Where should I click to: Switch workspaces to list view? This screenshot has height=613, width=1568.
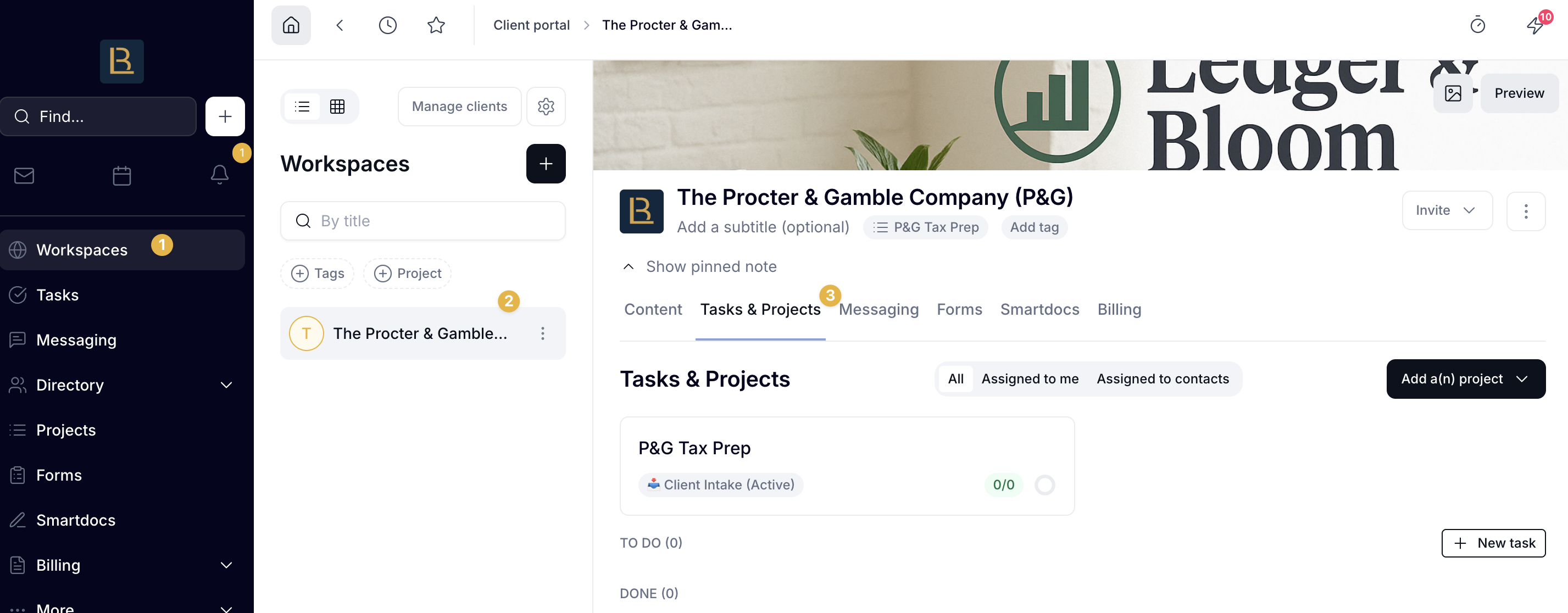[303, 107]
